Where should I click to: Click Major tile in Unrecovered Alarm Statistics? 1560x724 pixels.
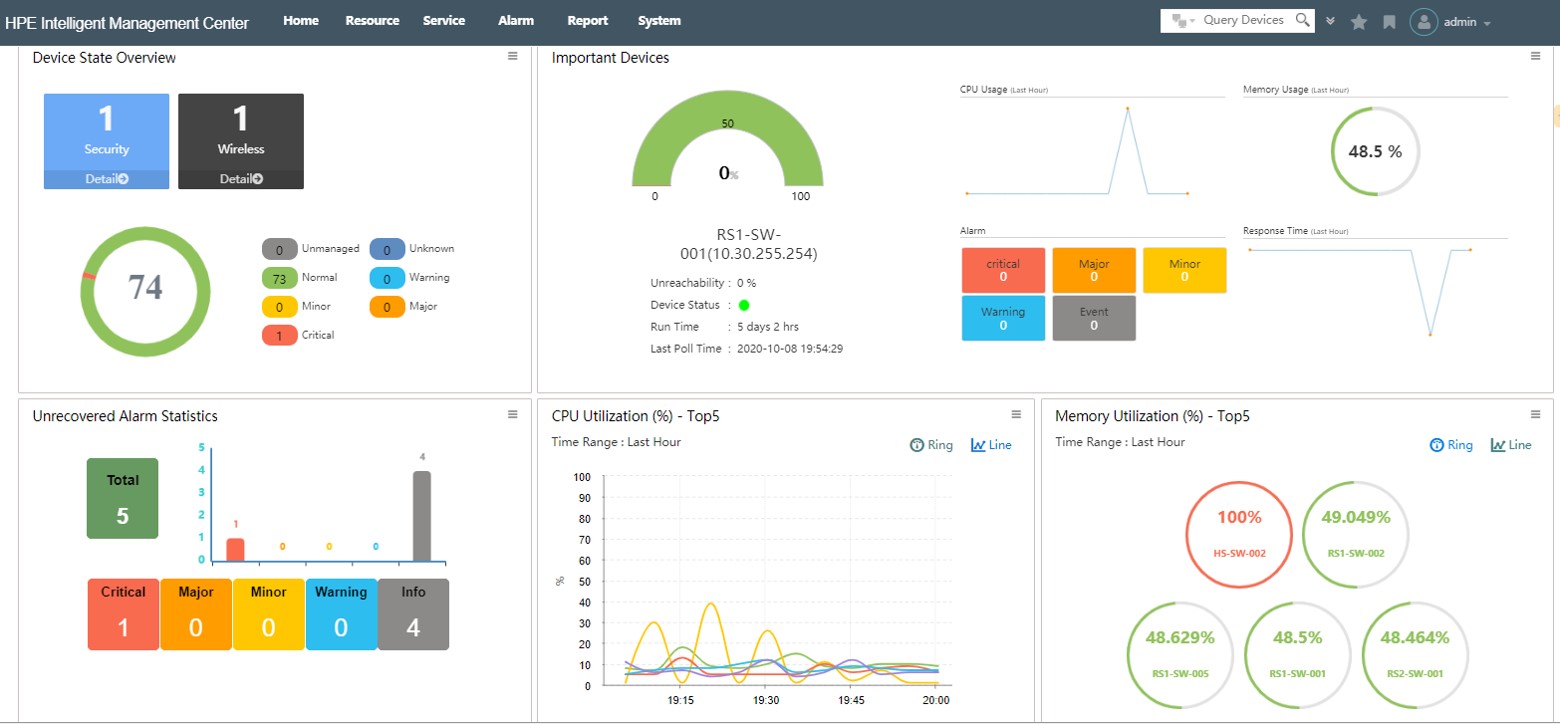pyautogui.click(x=196, y=614)
